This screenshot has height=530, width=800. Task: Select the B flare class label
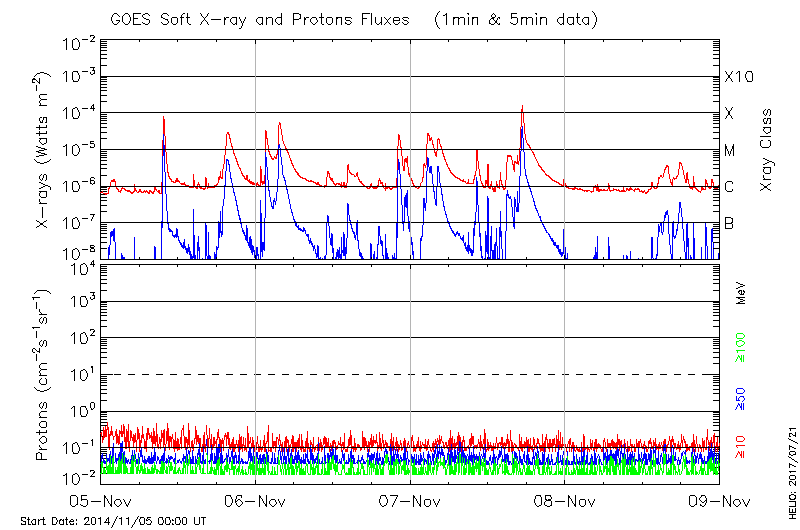(729, 223)
